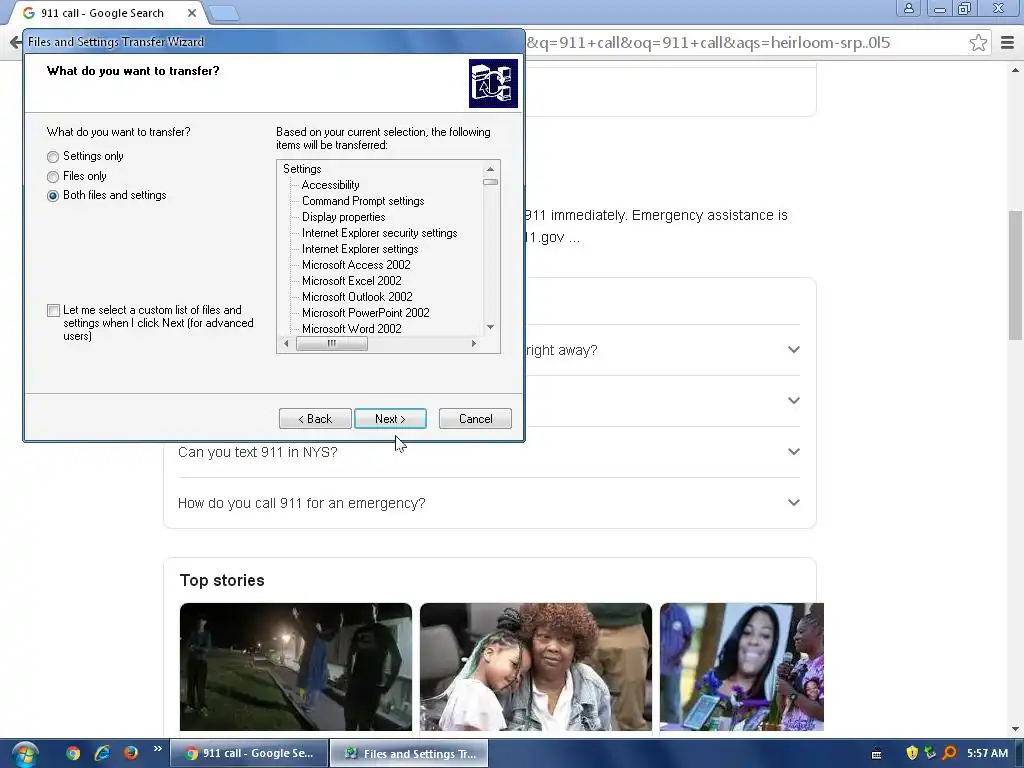Select Microsoft Word 2002 item
The image size is (1024, 768).
coord(351,328)
